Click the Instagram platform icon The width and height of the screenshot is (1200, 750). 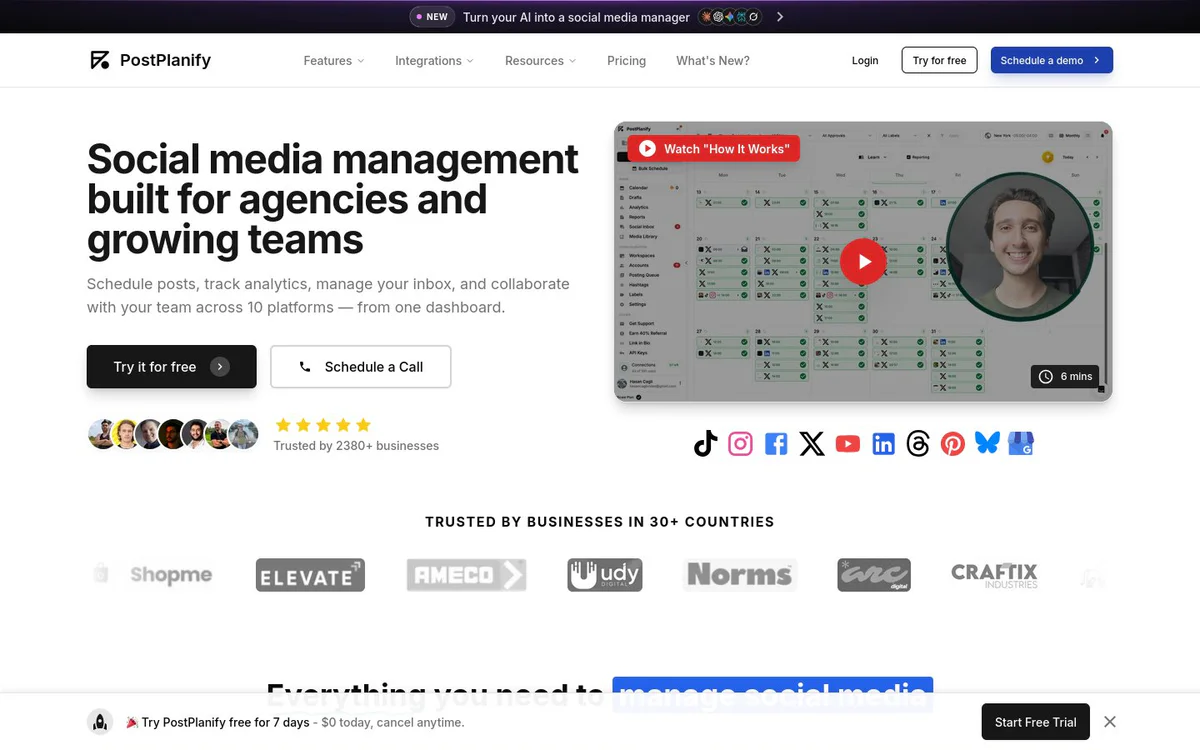click(740, 443)
